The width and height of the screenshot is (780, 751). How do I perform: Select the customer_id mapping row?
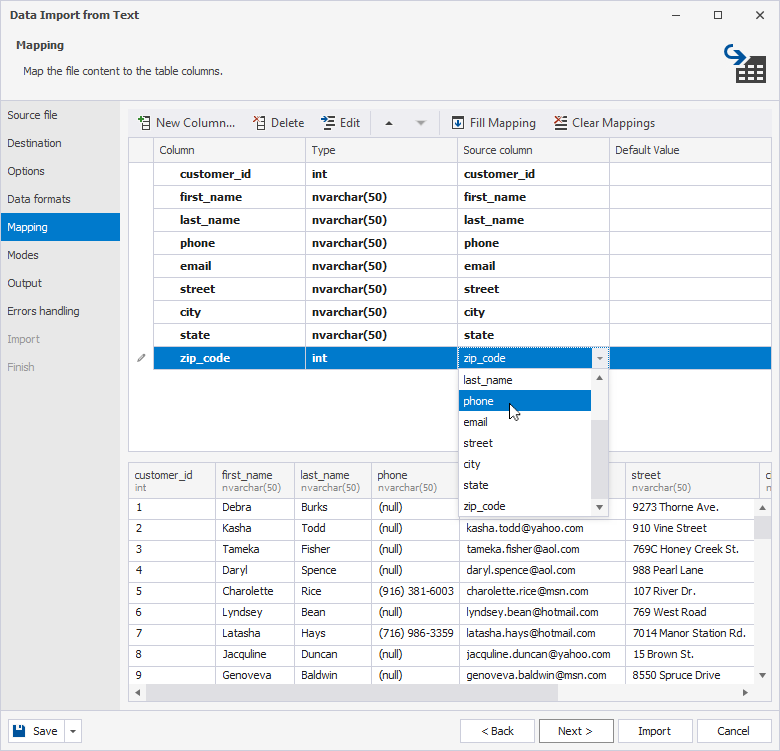click(x=462, y=174)
